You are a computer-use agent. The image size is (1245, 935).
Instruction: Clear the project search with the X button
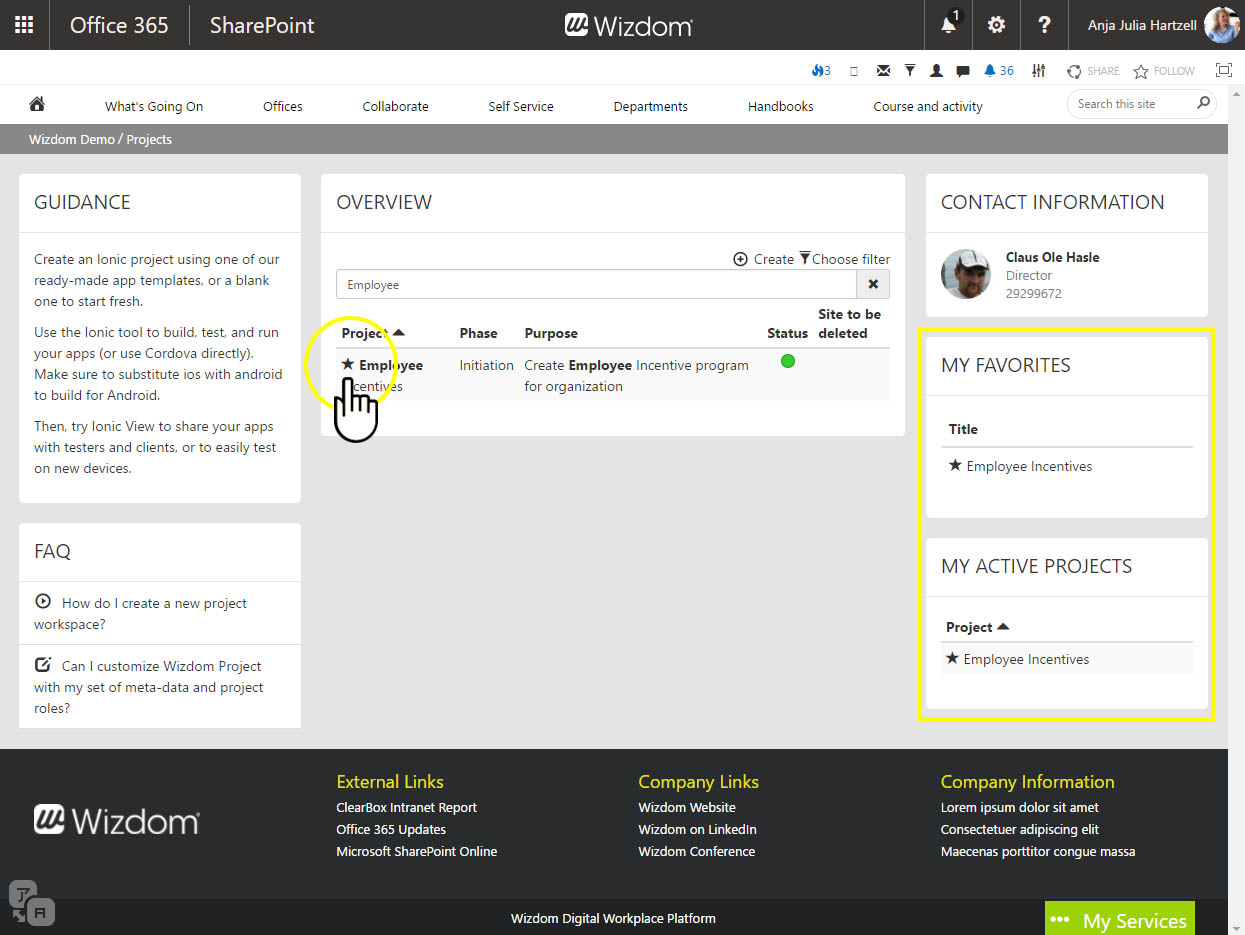click(x=873, y=284)
